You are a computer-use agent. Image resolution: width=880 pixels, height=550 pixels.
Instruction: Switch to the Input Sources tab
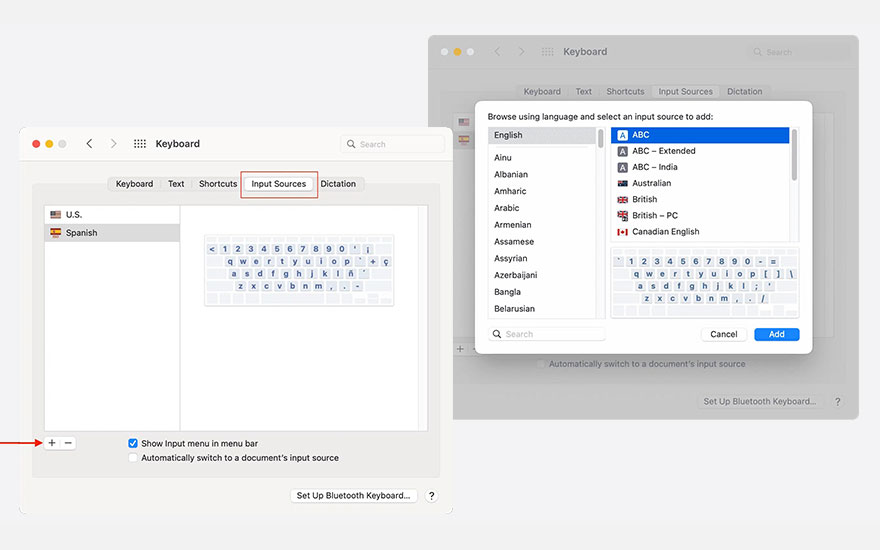pyautogui.click(x=279, y=184)
